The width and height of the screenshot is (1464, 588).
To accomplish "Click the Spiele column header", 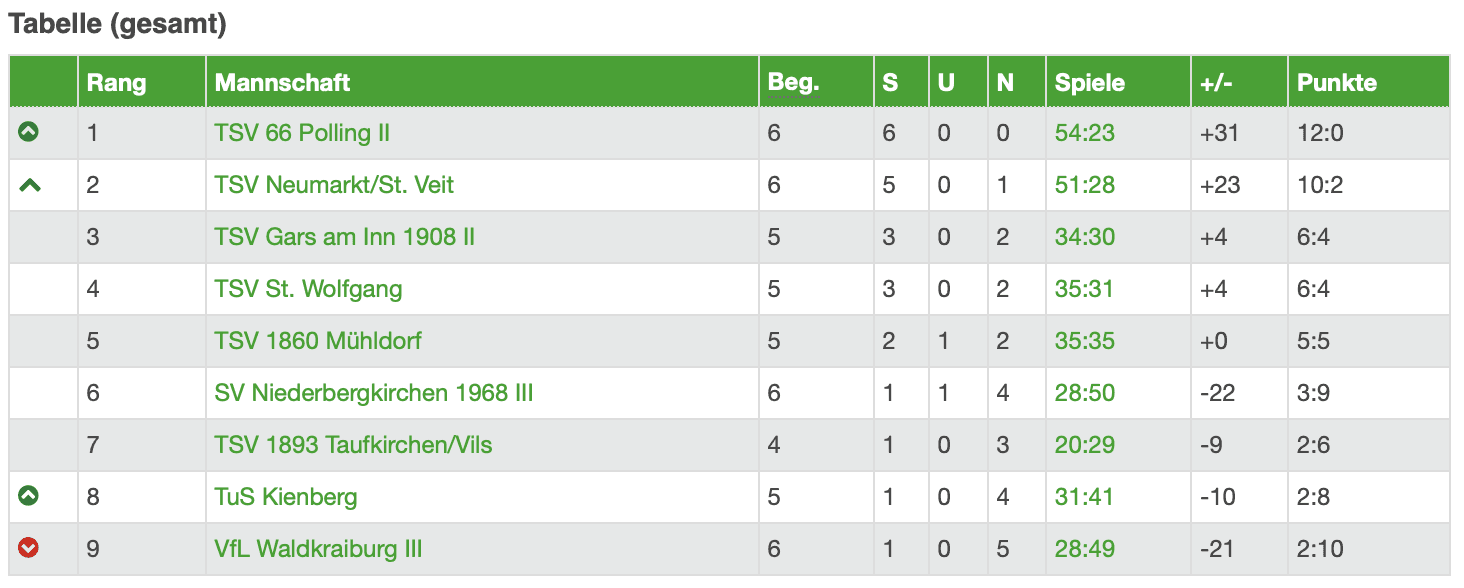I will (1089, 82).
